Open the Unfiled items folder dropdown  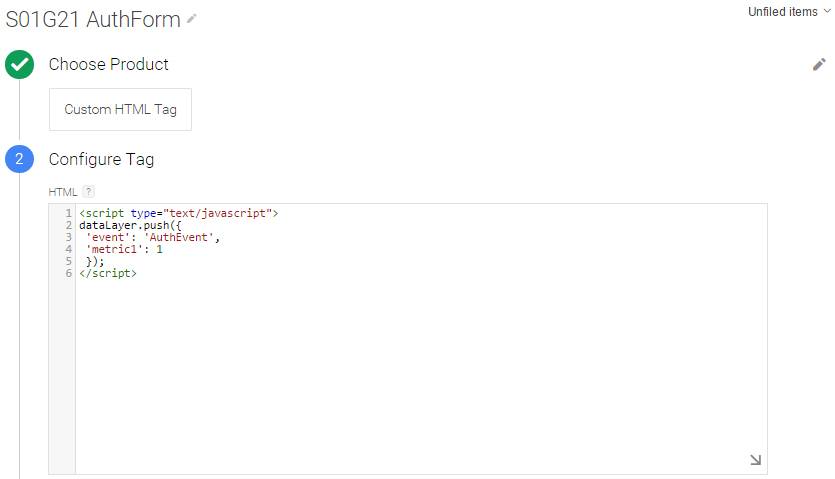point(789,12)
